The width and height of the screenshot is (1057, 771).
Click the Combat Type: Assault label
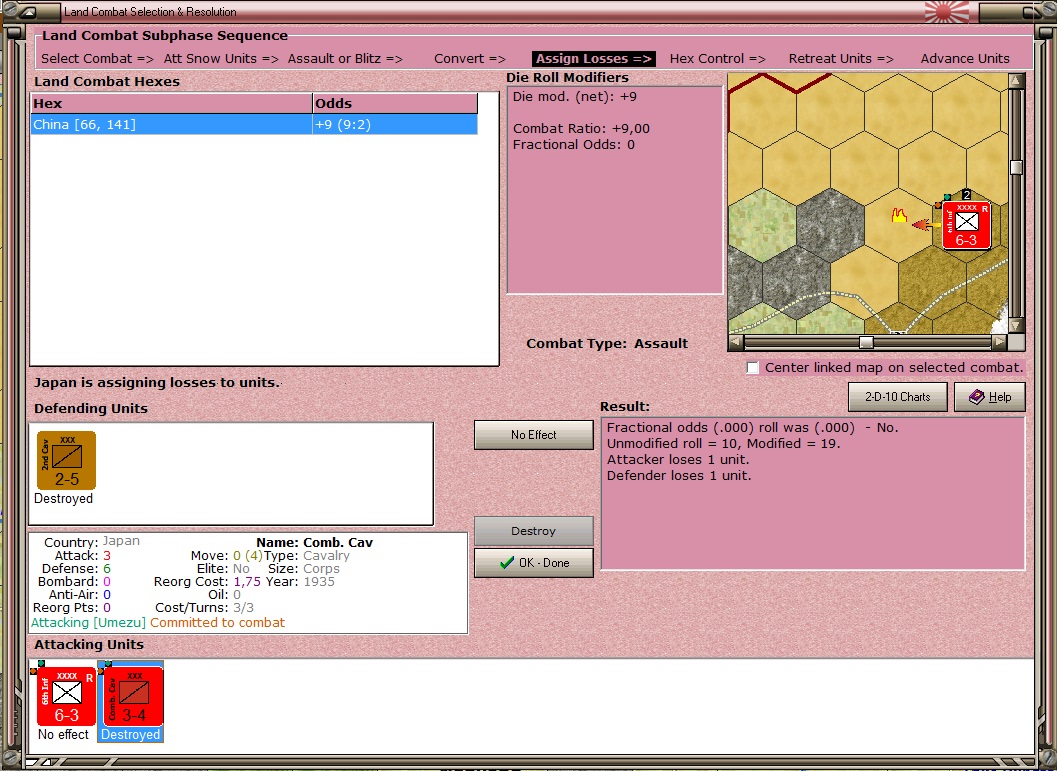pos(607,344)
